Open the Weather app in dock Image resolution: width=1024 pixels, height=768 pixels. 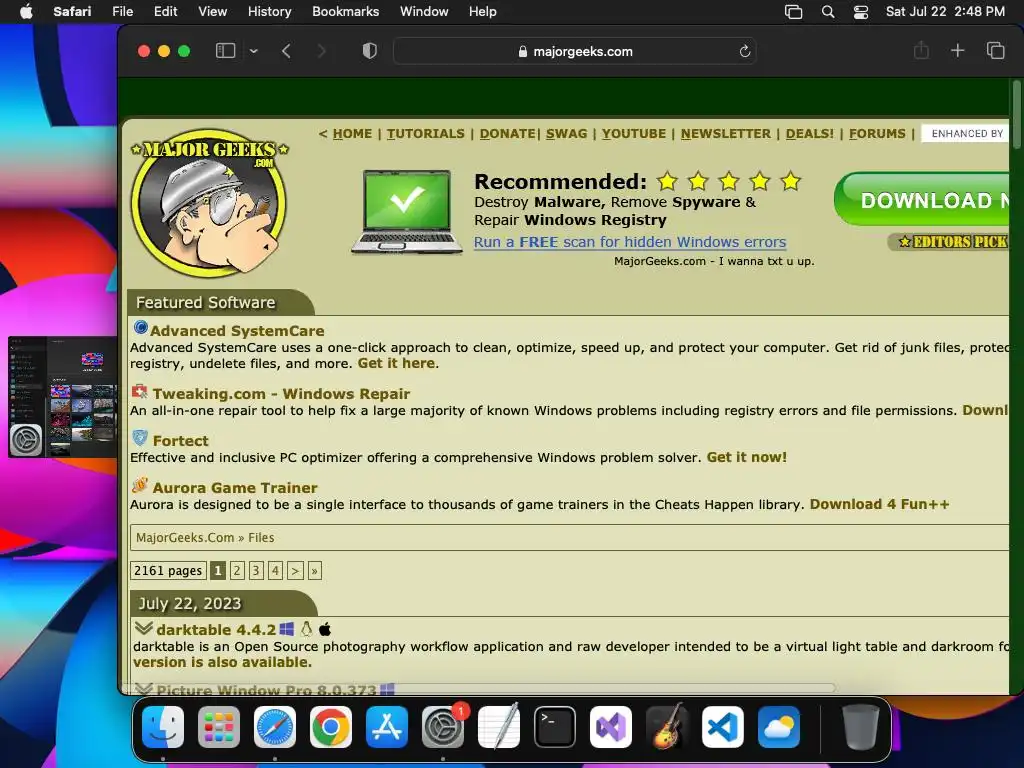pyautogui.click(x=778, y=727)
